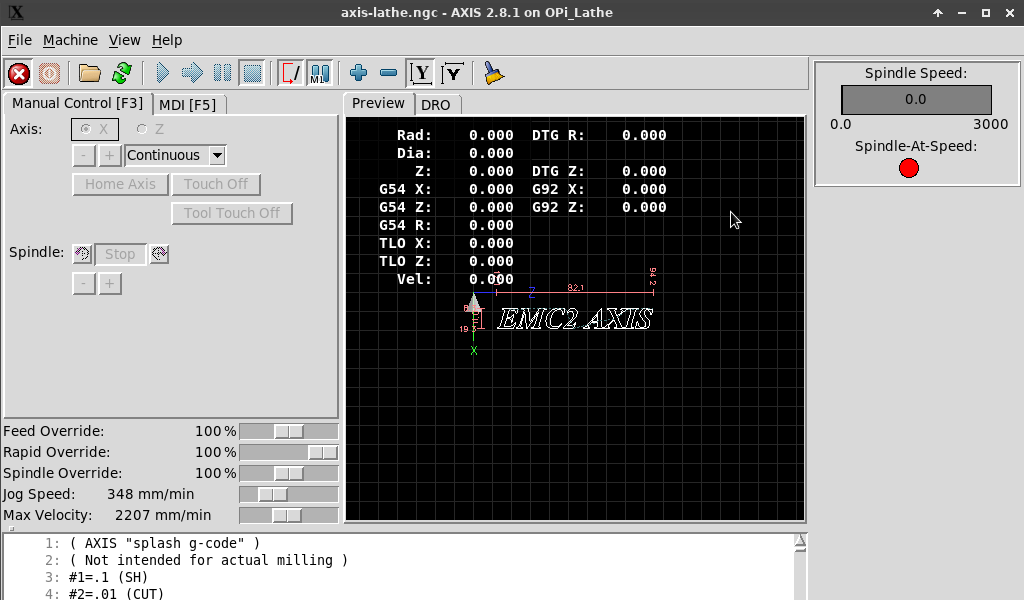Image resolution: width=1024 pixels, height=600 pixels.
Task: Zoom in with blue plus icon
Action: [359, 73]
